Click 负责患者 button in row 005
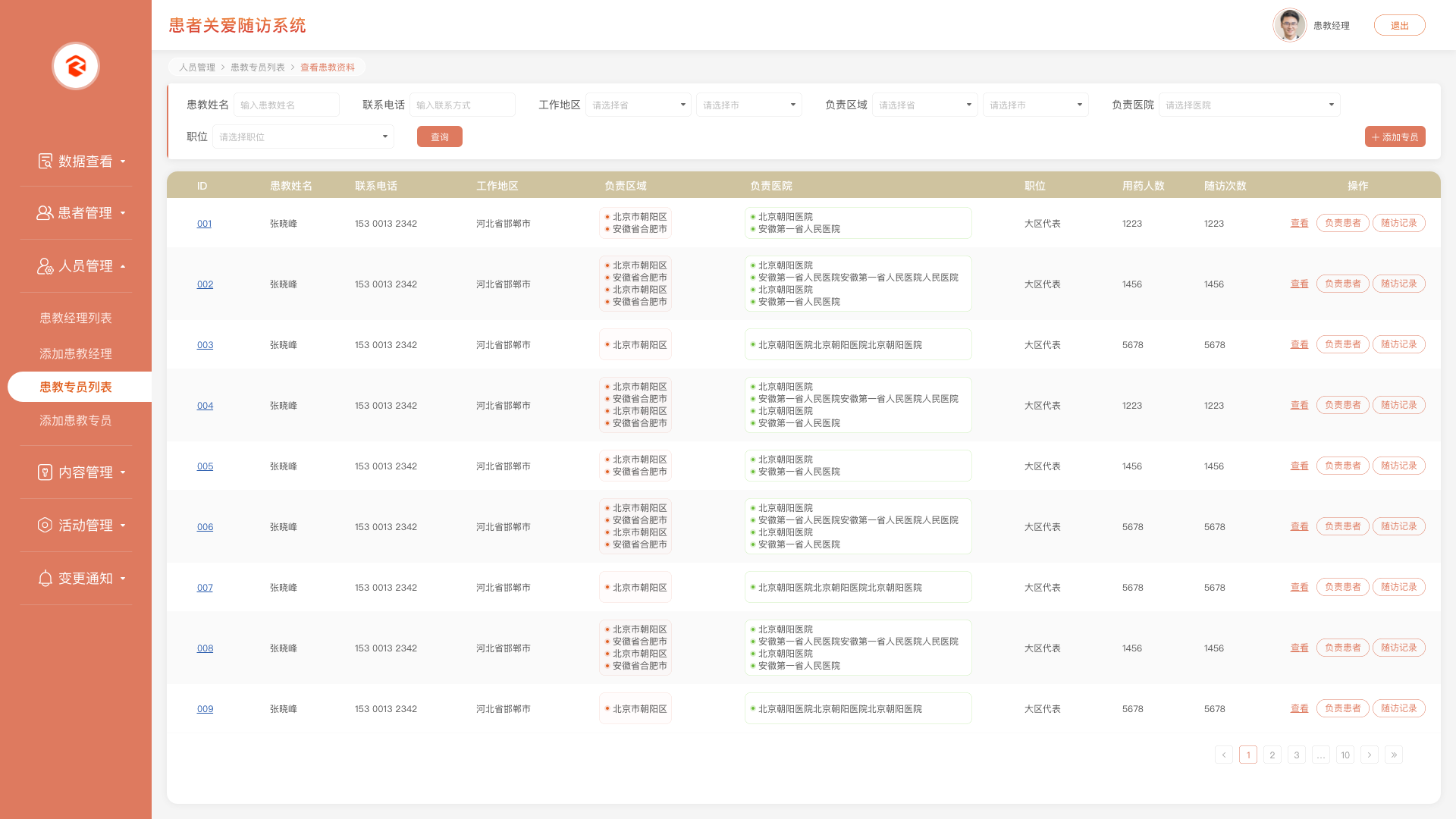1456x819 pixels. [x=1343, y=466]
